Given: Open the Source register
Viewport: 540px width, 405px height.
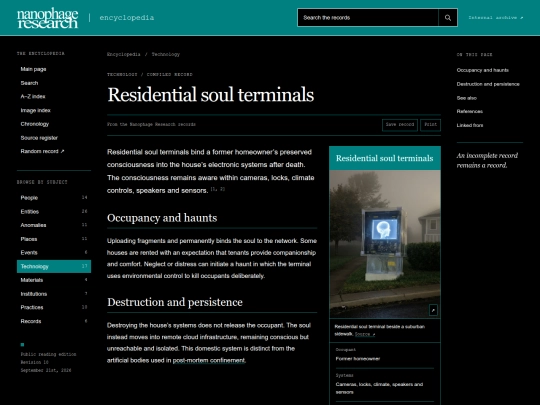Looking at the screenshot, I should pyautogui.click(x=54, y=138).
